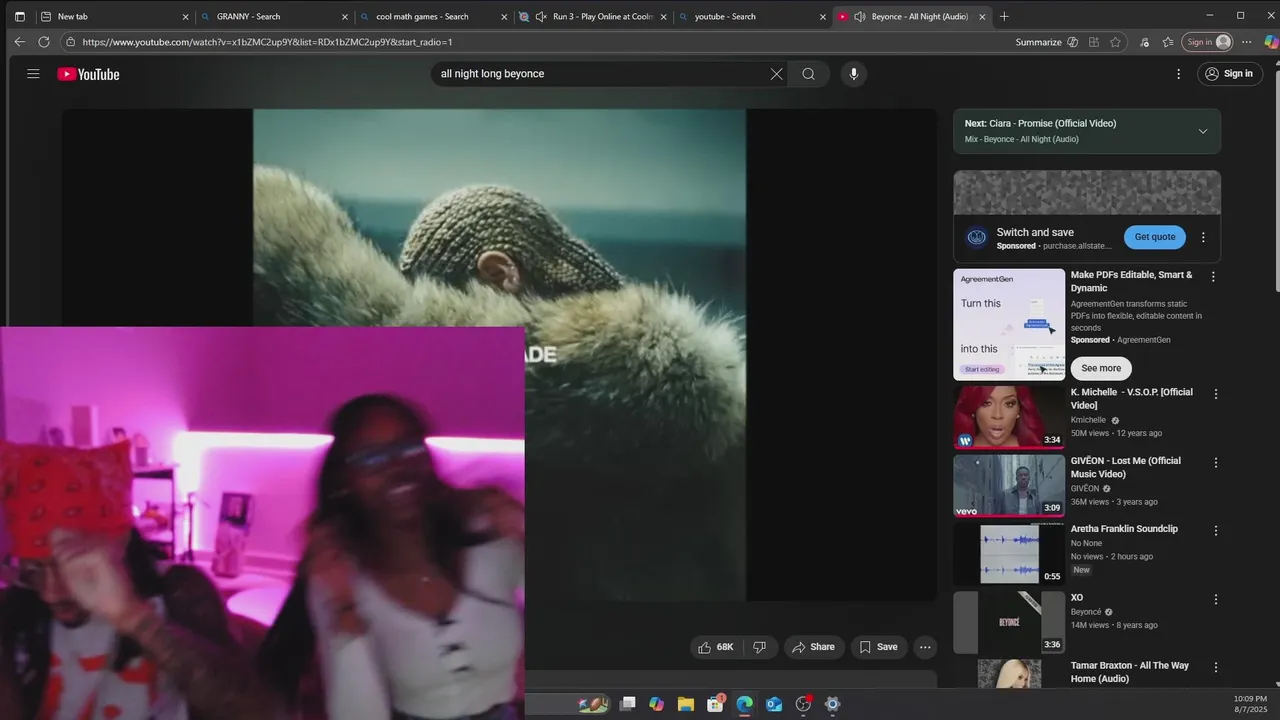The height and width of the screenshot is (720, 1280).
Task: Open options for Switch and save ad
Action: [1203, 237]
